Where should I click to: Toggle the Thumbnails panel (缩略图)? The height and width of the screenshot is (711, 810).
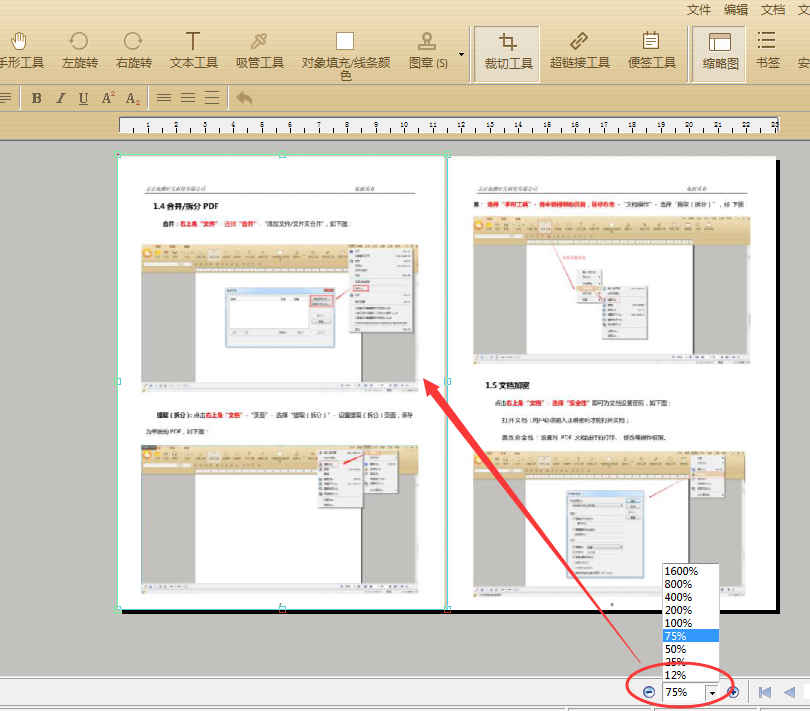pos(720,54)
